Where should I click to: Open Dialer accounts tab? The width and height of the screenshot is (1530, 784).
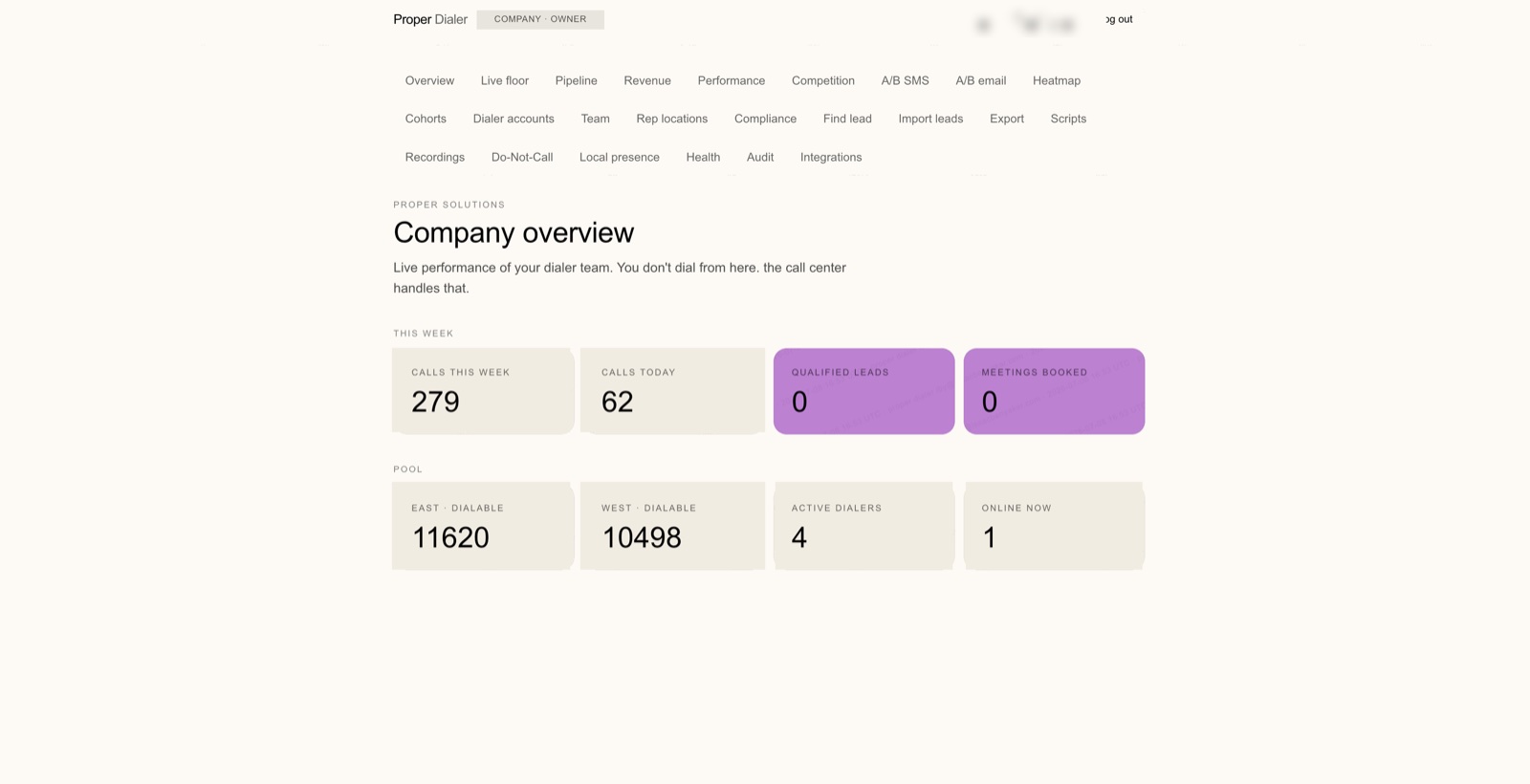pos(514,119)
